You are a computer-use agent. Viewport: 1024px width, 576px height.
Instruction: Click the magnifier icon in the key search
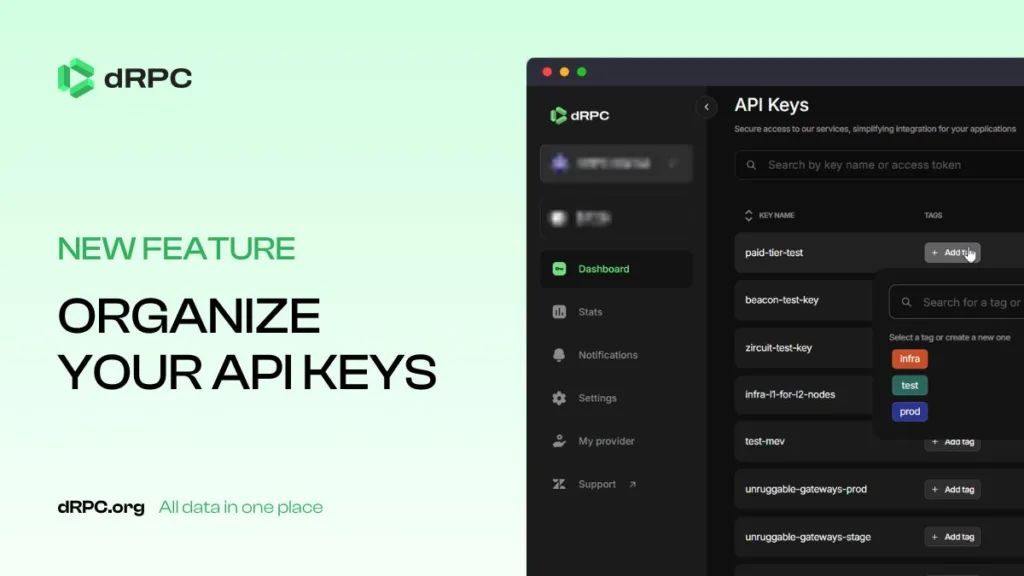coord(751,165)
